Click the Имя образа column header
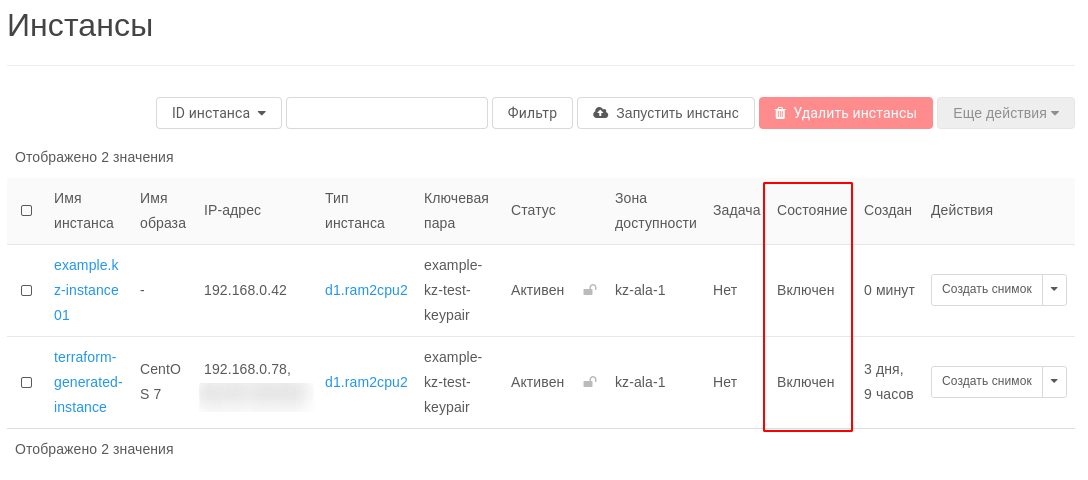 click(x=163, y=210)
